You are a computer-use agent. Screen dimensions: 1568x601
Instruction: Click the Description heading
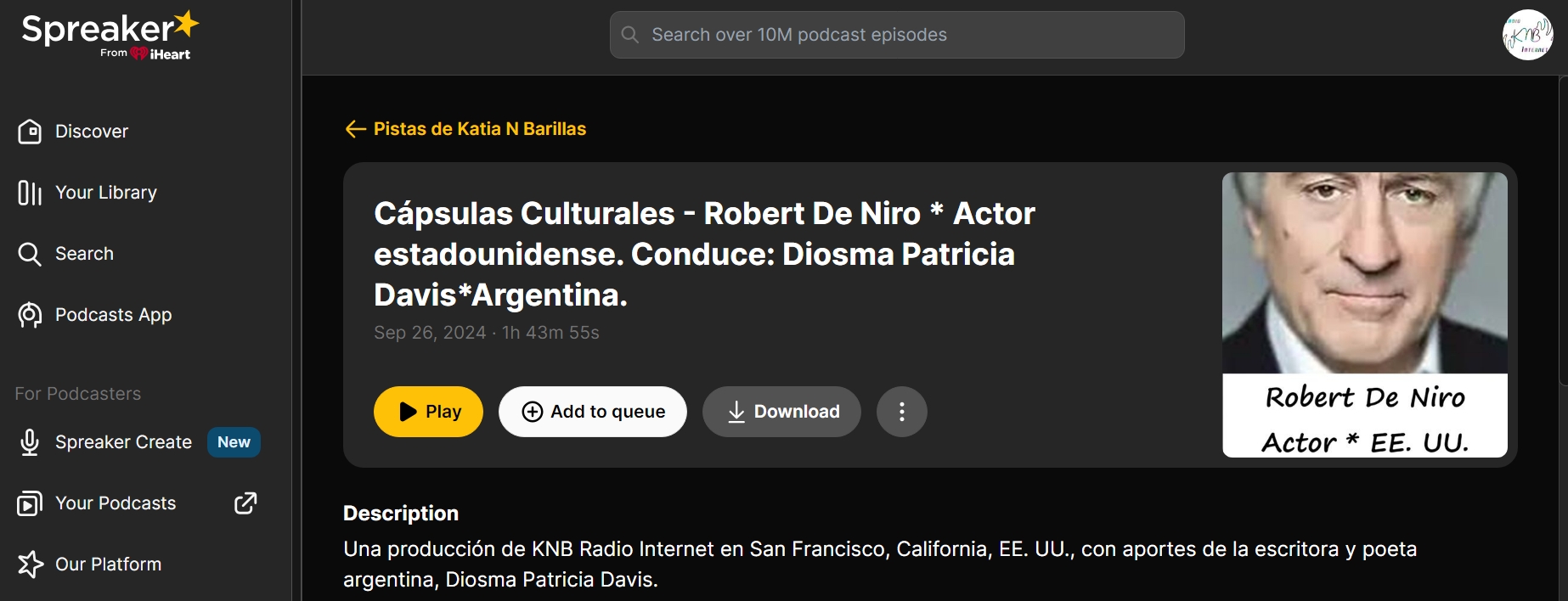[x=401, y=514]
